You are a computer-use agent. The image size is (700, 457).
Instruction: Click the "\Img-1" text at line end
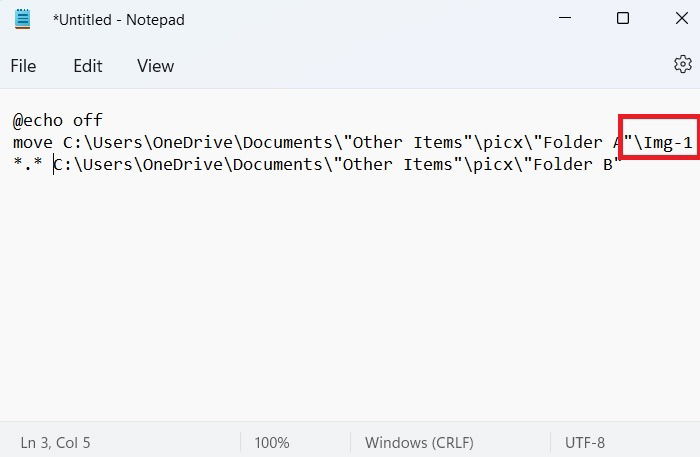tap(662, 143)
